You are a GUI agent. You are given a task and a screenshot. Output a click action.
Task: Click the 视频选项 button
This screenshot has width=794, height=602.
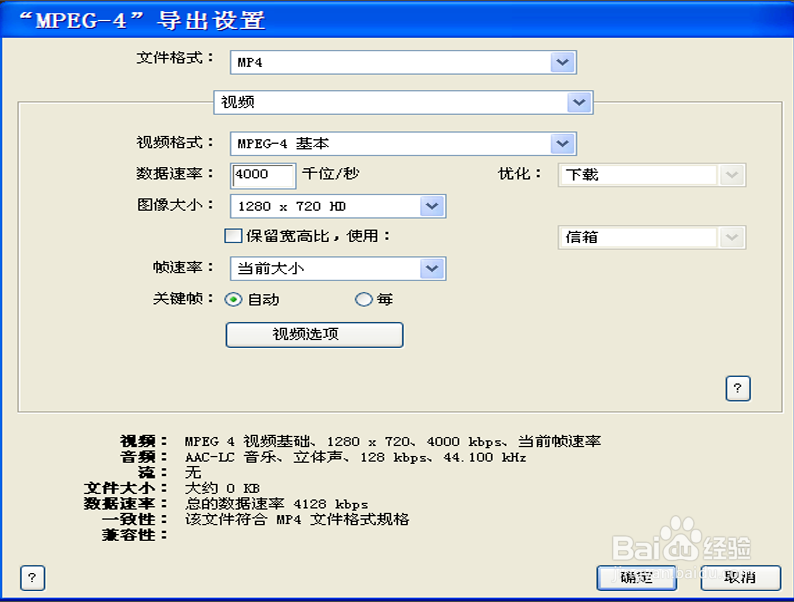(314, 334)
